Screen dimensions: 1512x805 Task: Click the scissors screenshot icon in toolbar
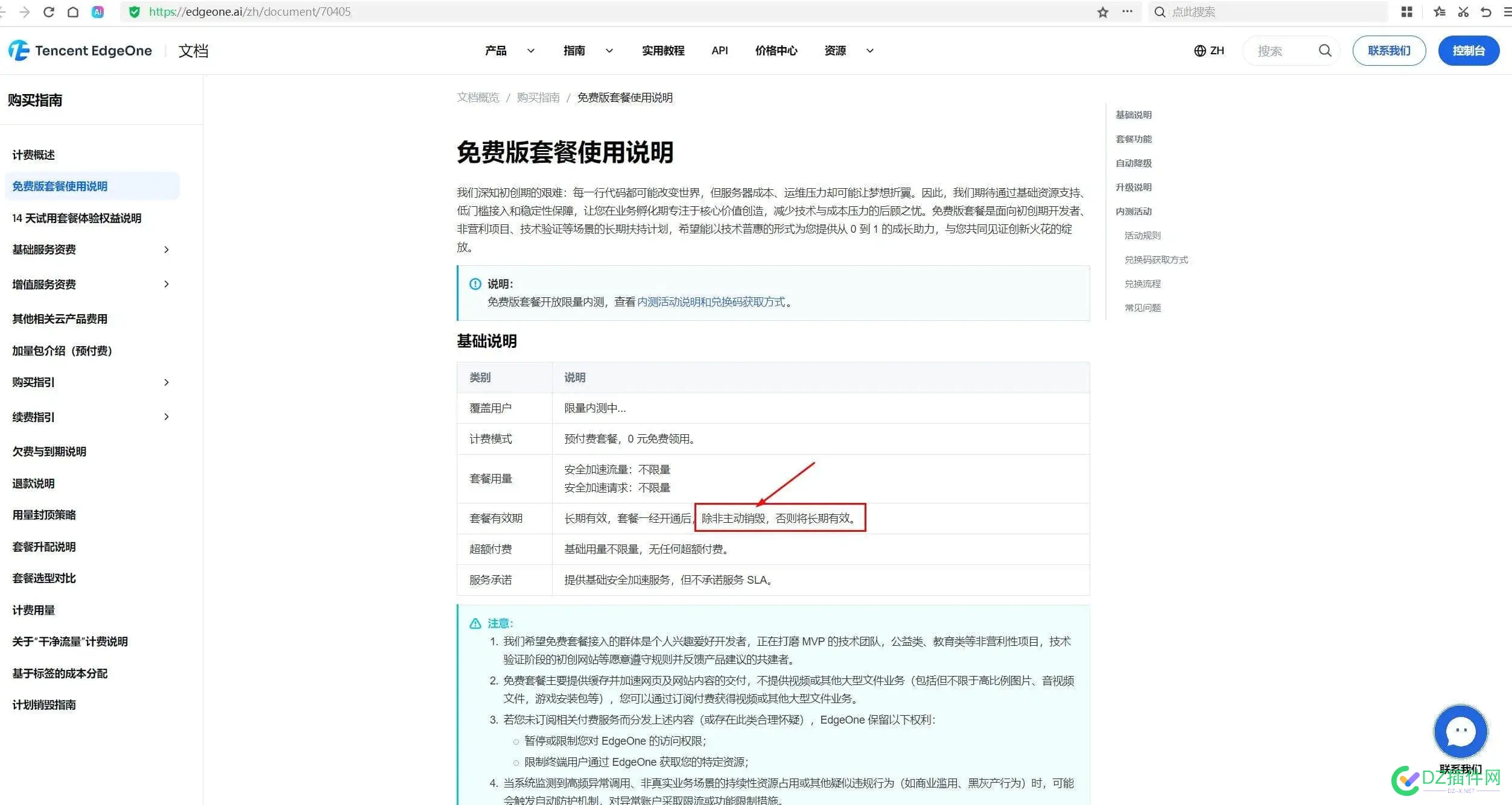(1463, 12)
